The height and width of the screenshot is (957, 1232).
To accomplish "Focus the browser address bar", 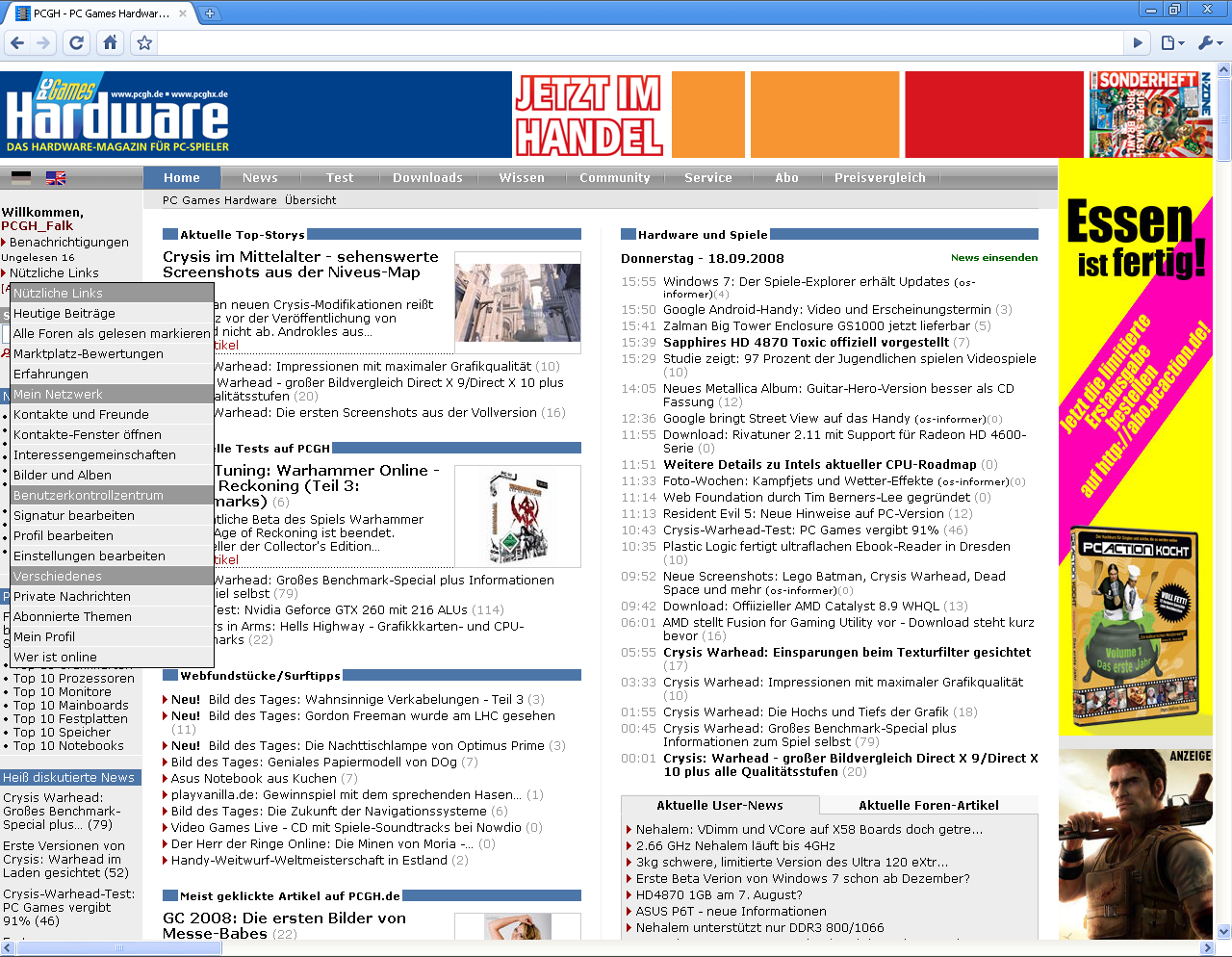I will (641, 42).
